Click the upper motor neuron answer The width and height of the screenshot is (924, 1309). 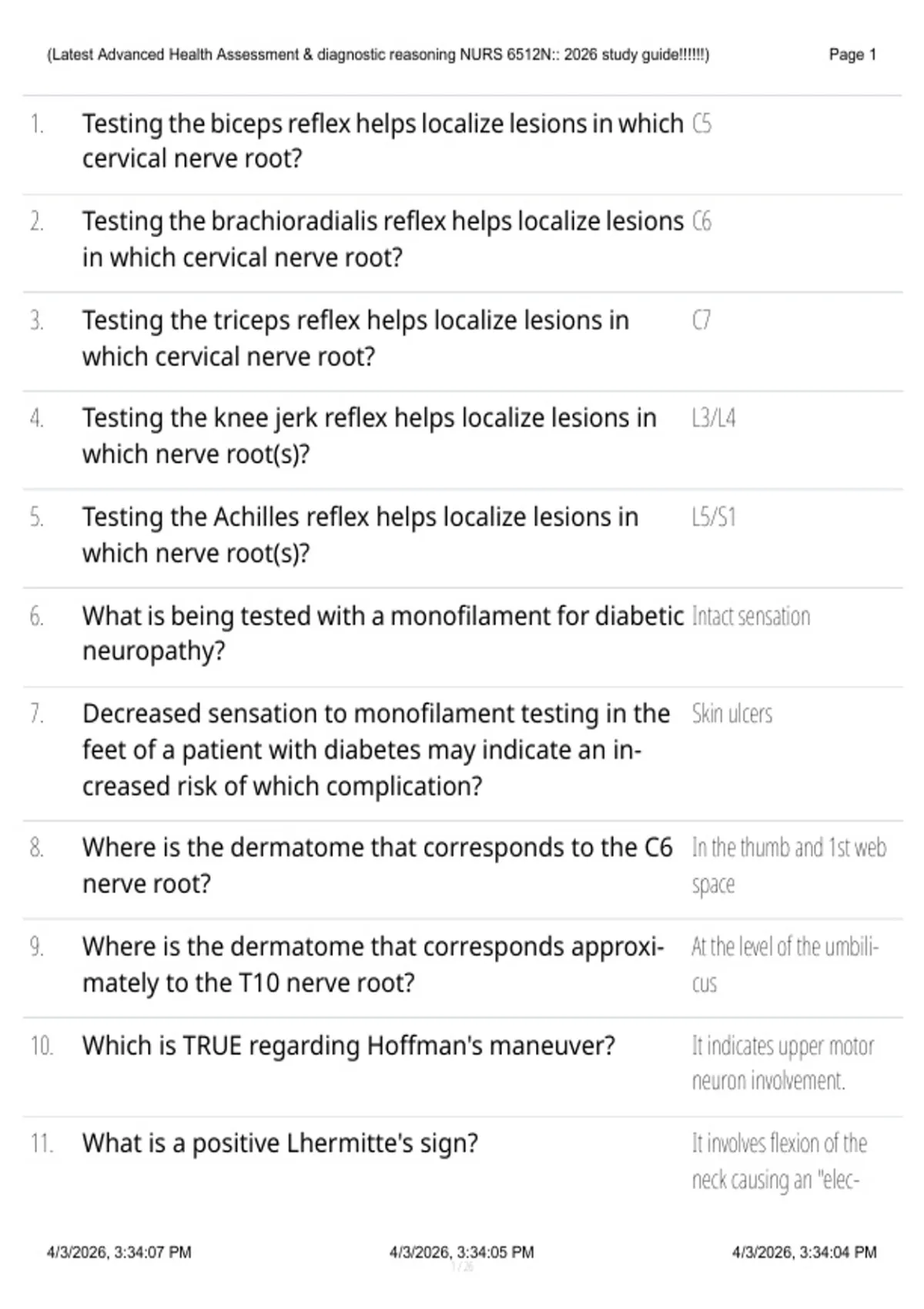(782, 1063)
